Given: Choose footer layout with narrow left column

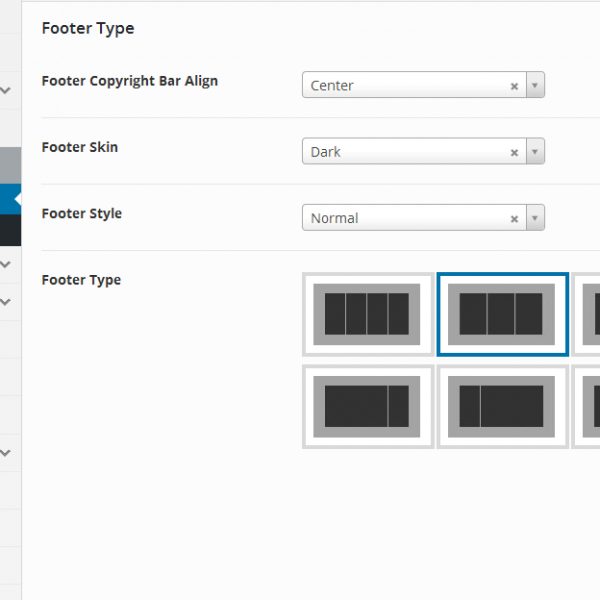Looking at the screenshot, I should tap(502, 406).
